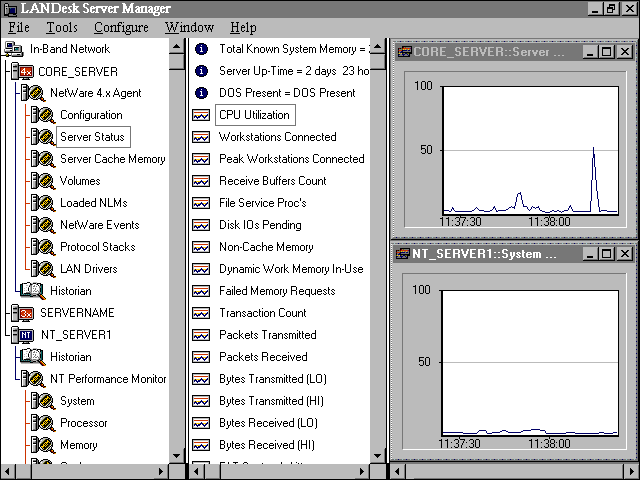The image size is (640, 480).
Task: Click the icon beside LAN Drivers
Action: click(x=43, y=269)
